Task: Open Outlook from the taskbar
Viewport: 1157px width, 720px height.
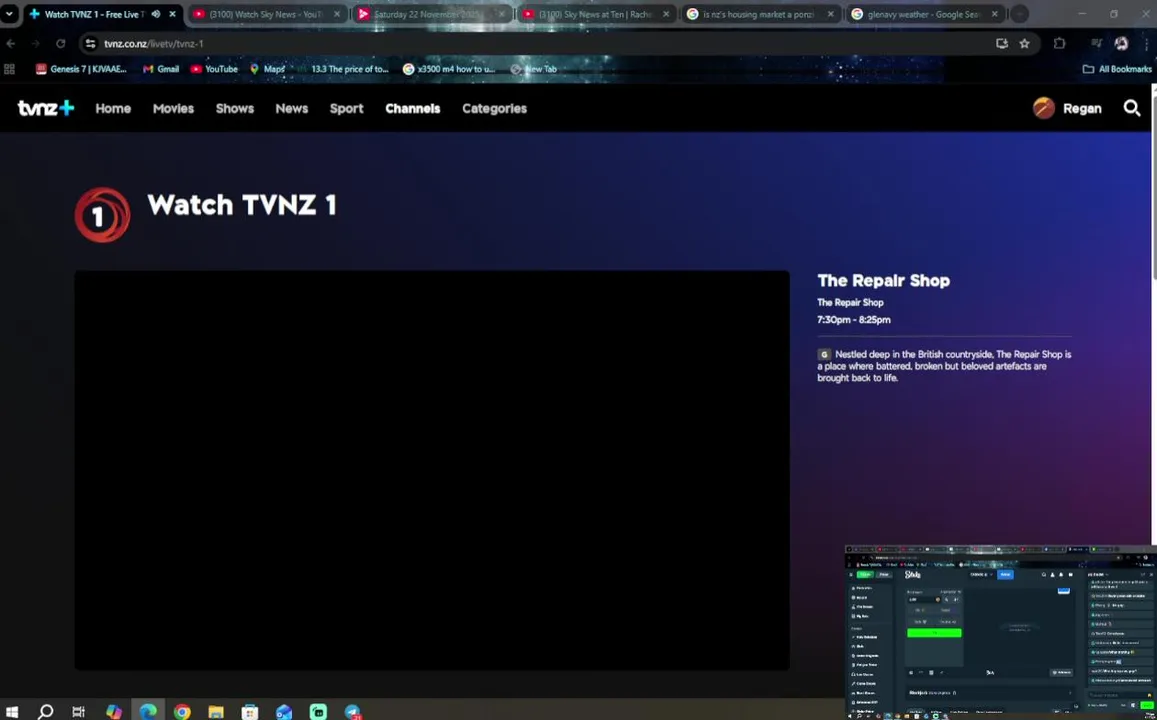Action: point(284,712)
